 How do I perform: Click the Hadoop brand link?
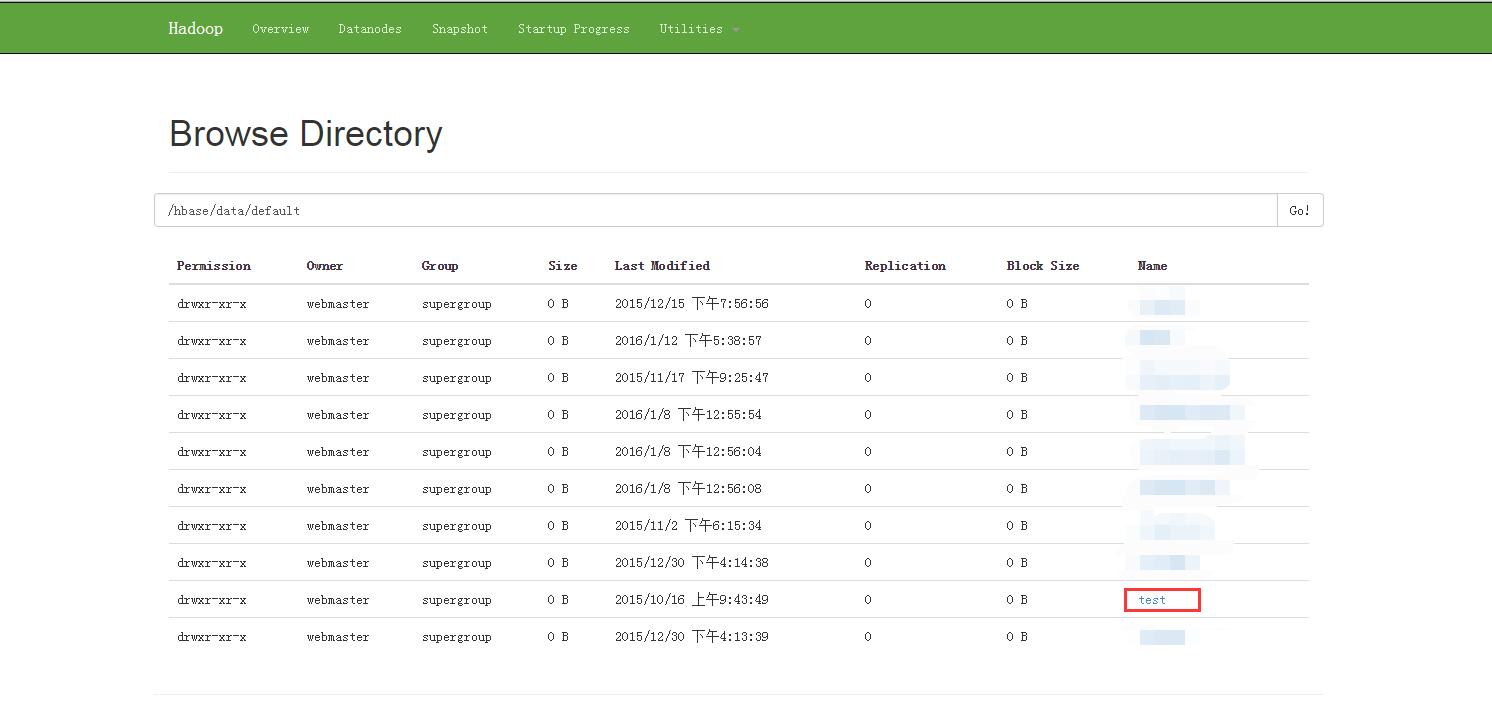click(195, 28)
